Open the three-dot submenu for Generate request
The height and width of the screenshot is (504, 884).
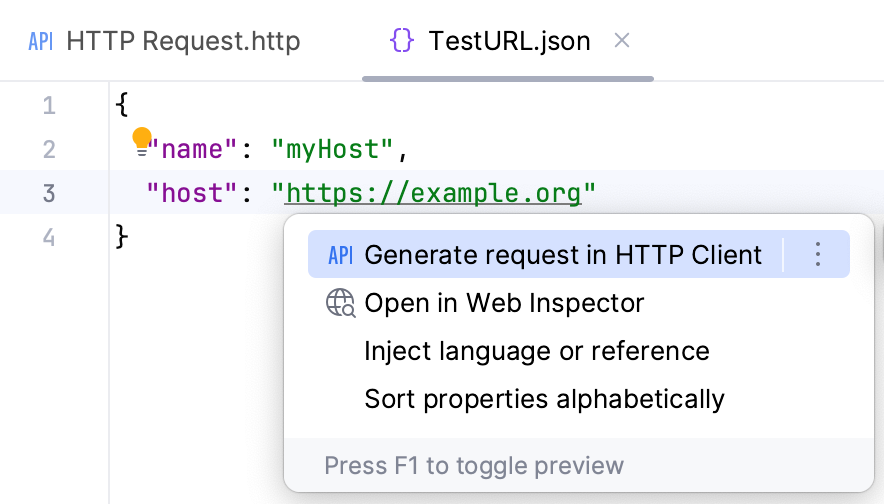pos(817,255)
